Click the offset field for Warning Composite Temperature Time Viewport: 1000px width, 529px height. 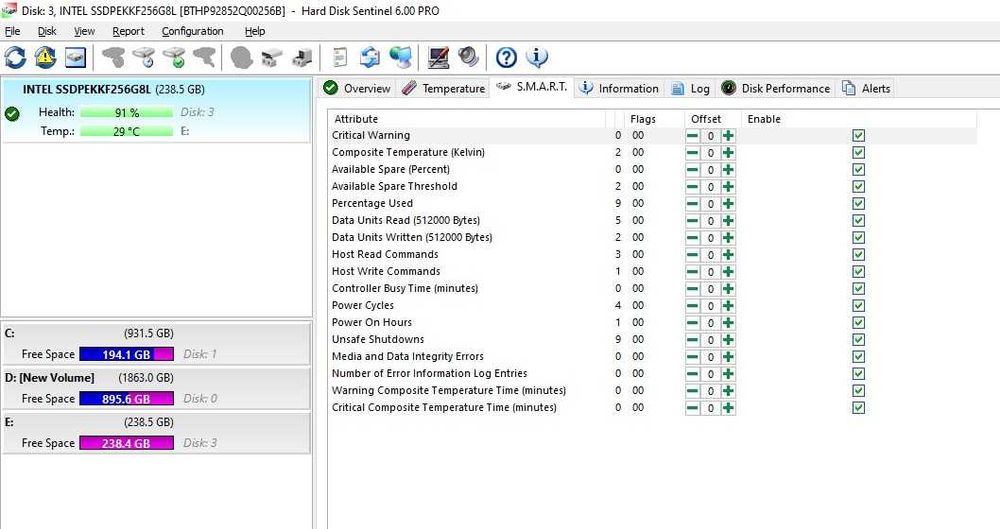tap(710, 391)
